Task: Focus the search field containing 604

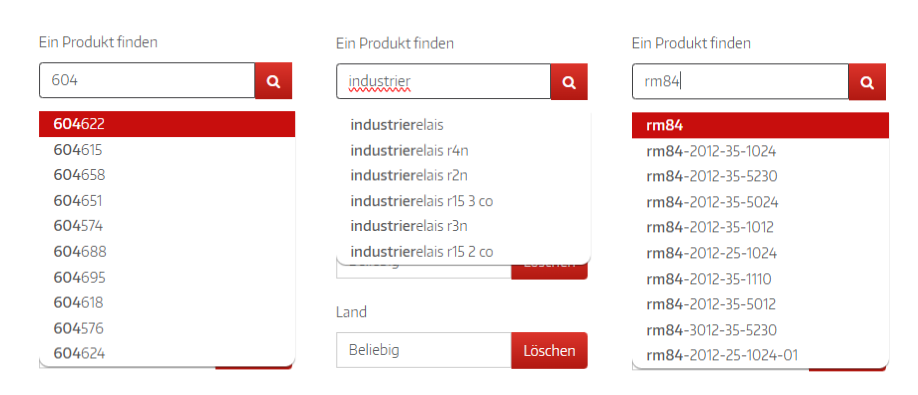Action: pos(147,81)
